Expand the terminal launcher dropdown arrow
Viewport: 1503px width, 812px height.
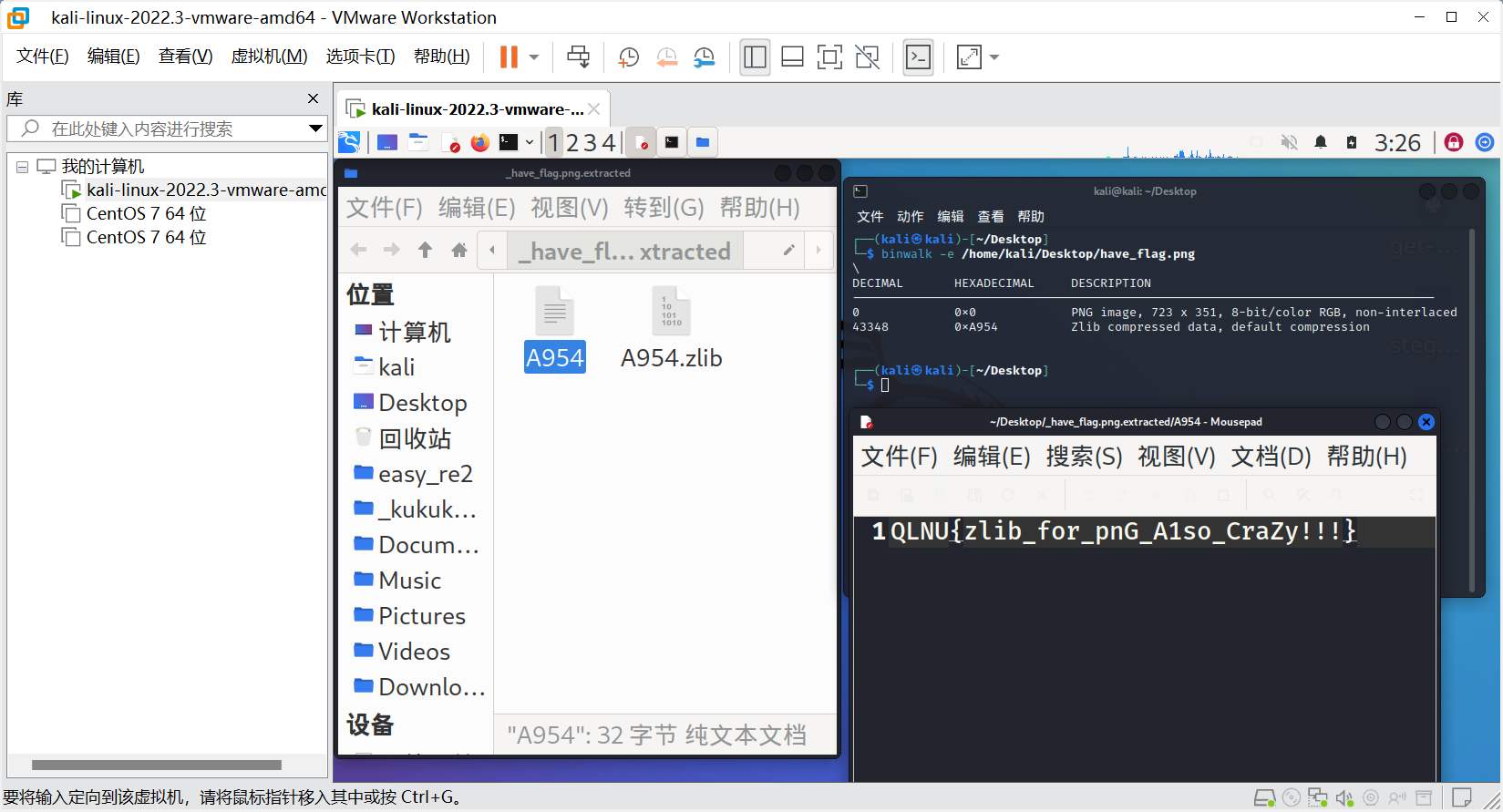[530, 142]
